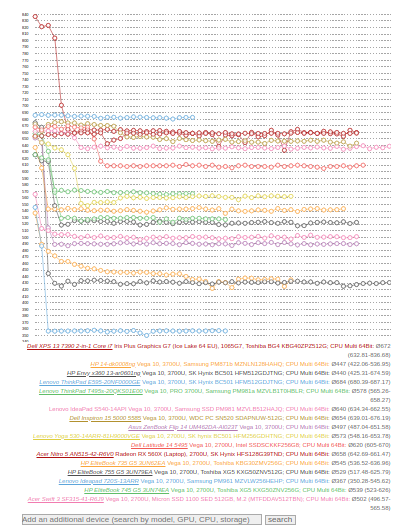Select the Lenovo IdeaPad S540-14API legend text

pos(88,409)
